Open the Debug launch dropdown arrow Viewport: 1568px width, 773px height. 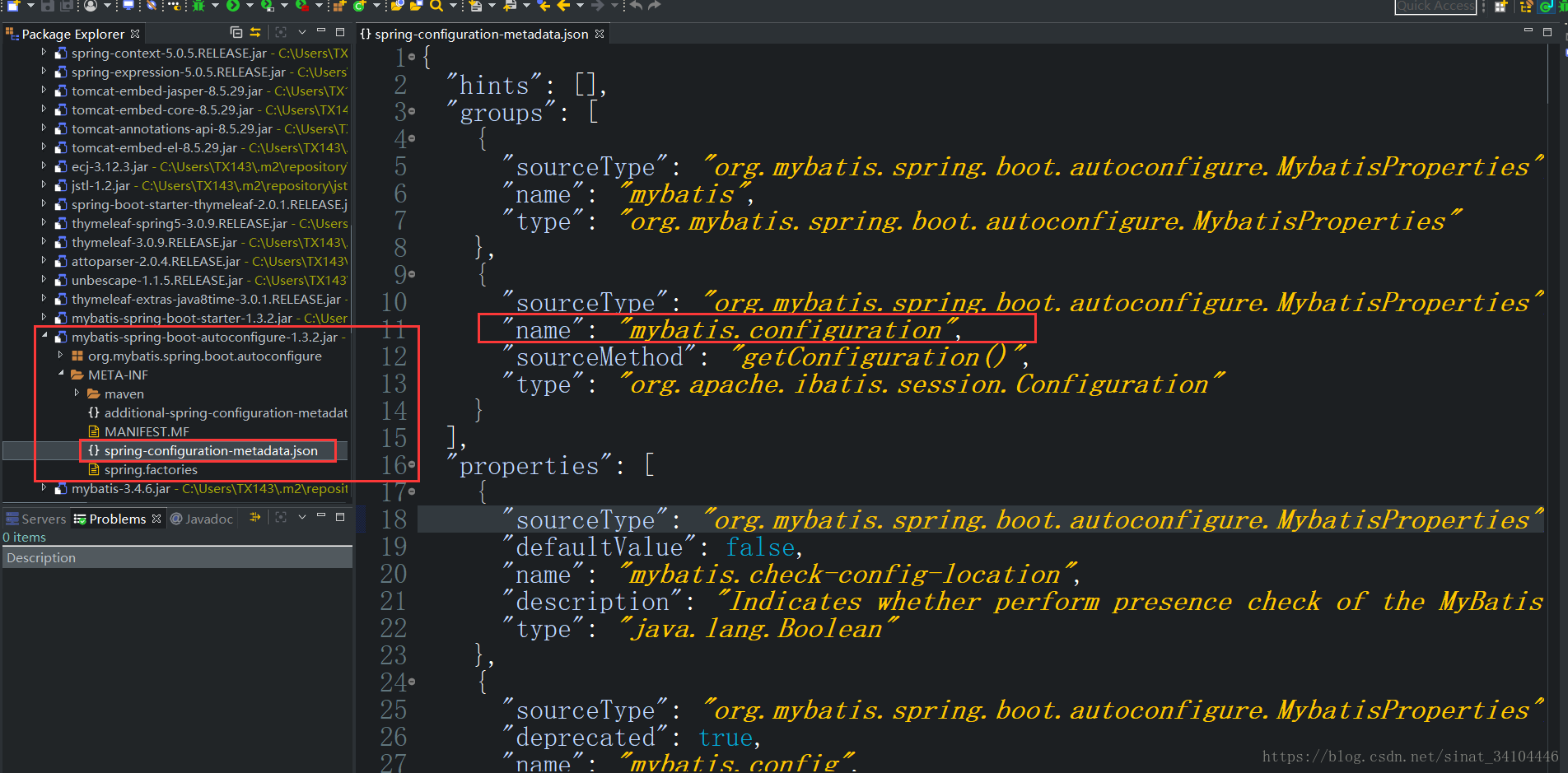pos(215,6)
